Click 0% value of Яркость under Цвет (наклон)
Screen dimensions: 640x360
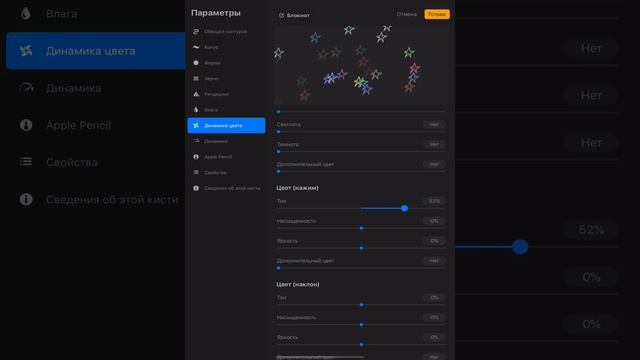(x=434, y=338)
